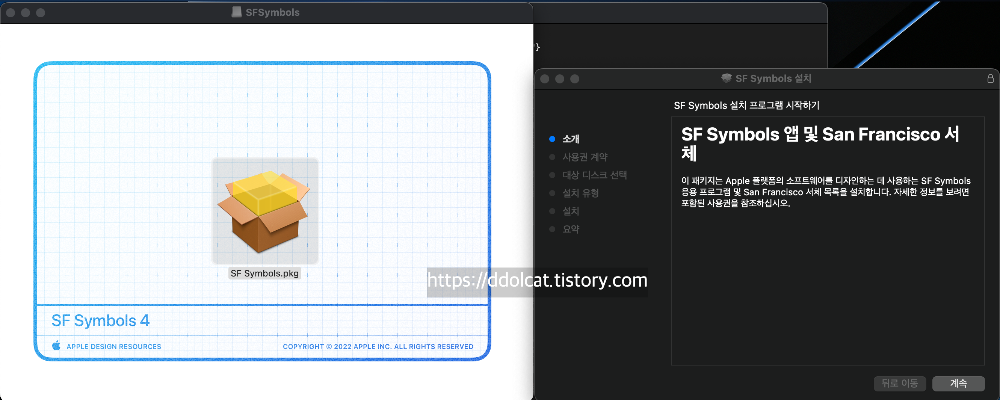Click the disk icon beside SFSymbols window title
Screen dimensions: 1000x400
click(236, 12)
